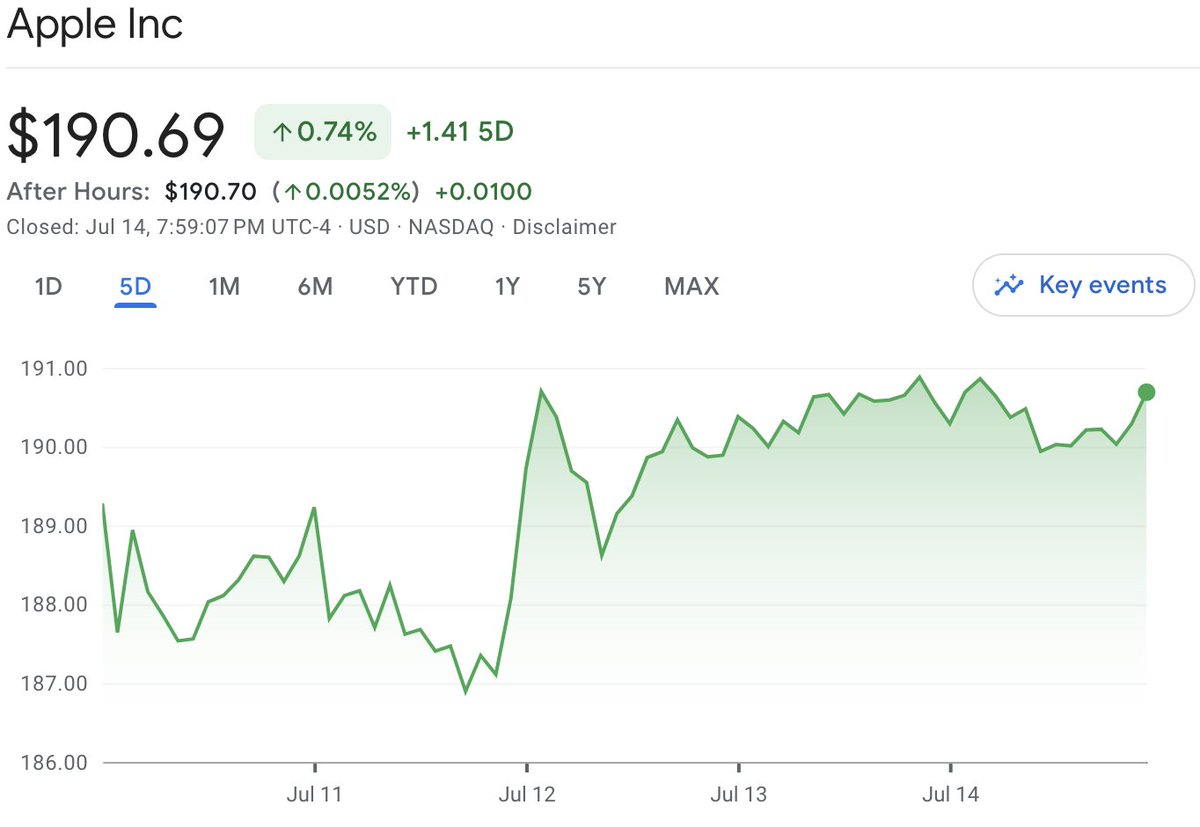Click the 190.00 y-axis label

click(53, 447)
